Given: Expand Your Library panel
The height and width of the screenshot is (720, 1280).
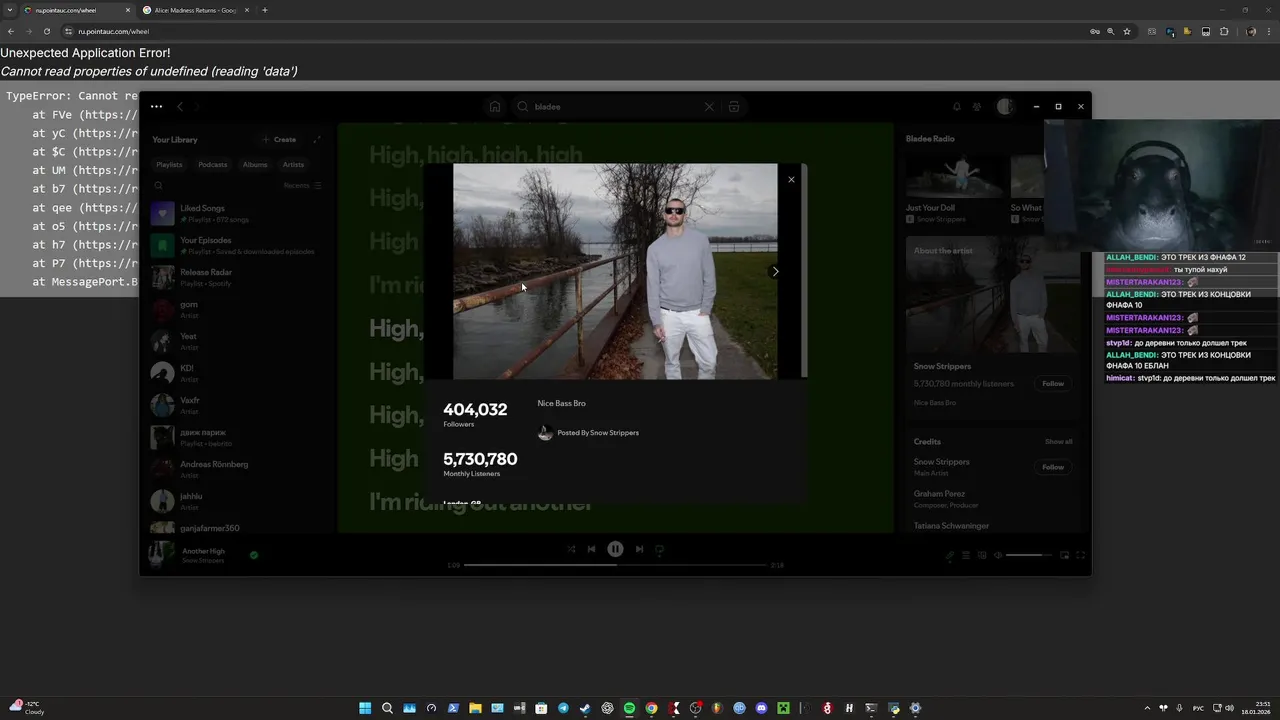Looking at the screenshot, I should click(x=317, y=140).
